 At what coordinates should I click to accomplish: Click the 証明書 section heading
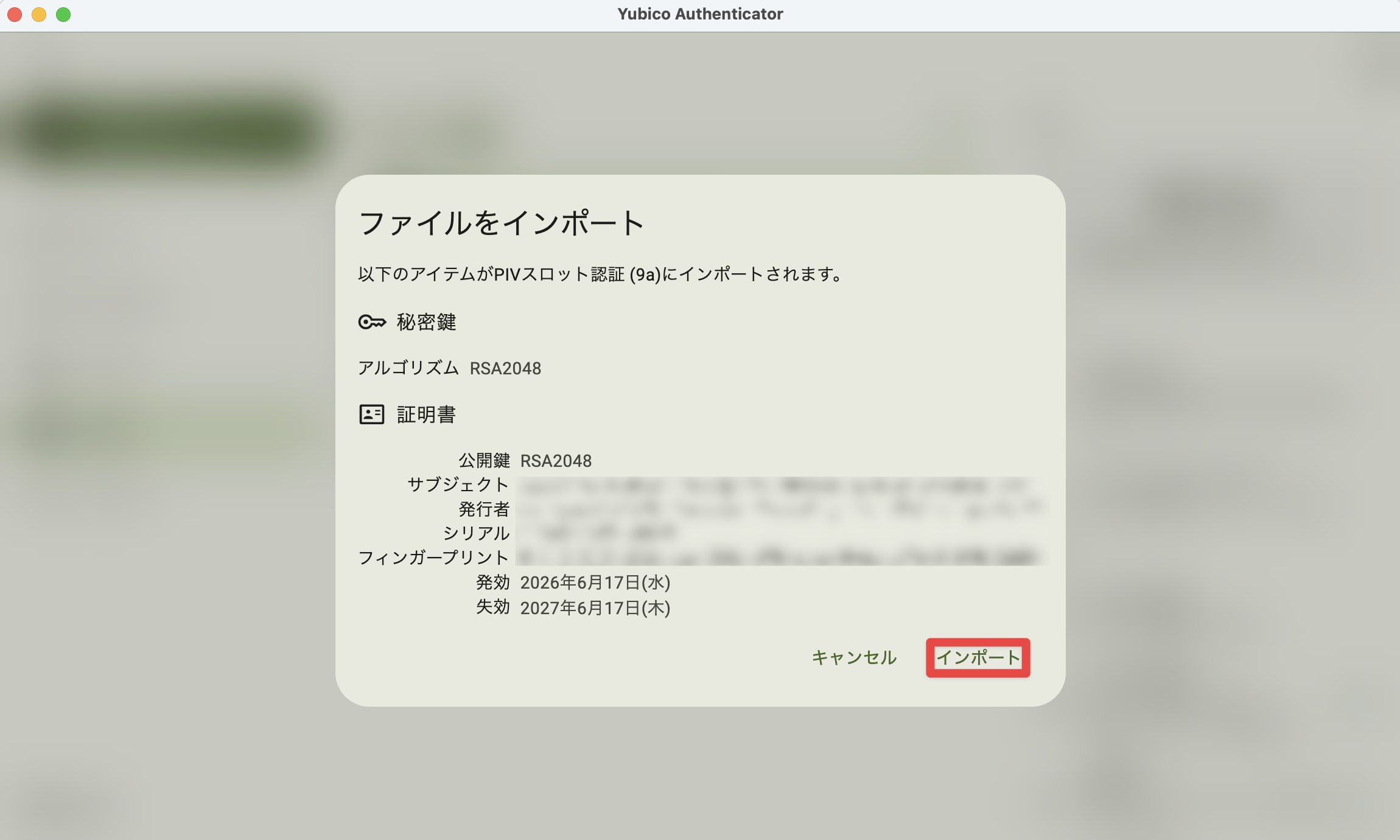426,415
